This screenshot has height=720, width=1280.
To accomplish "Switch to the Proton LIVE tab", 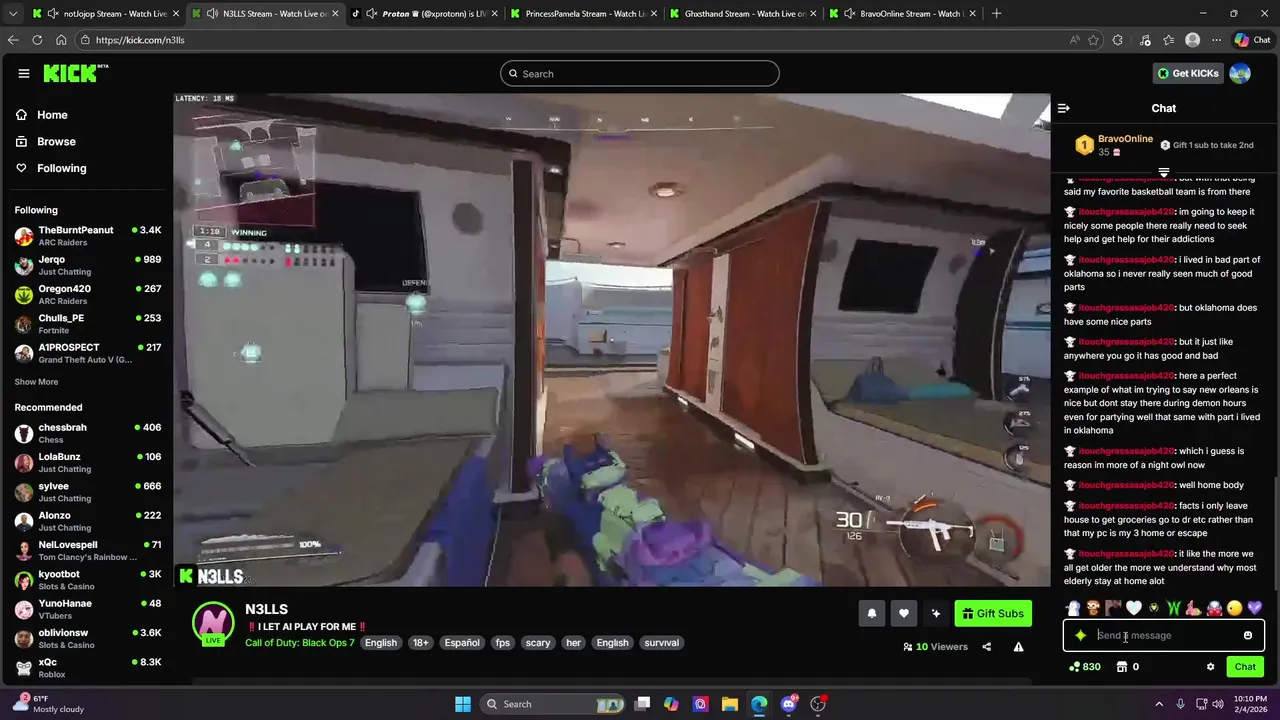I will (426, 14).
